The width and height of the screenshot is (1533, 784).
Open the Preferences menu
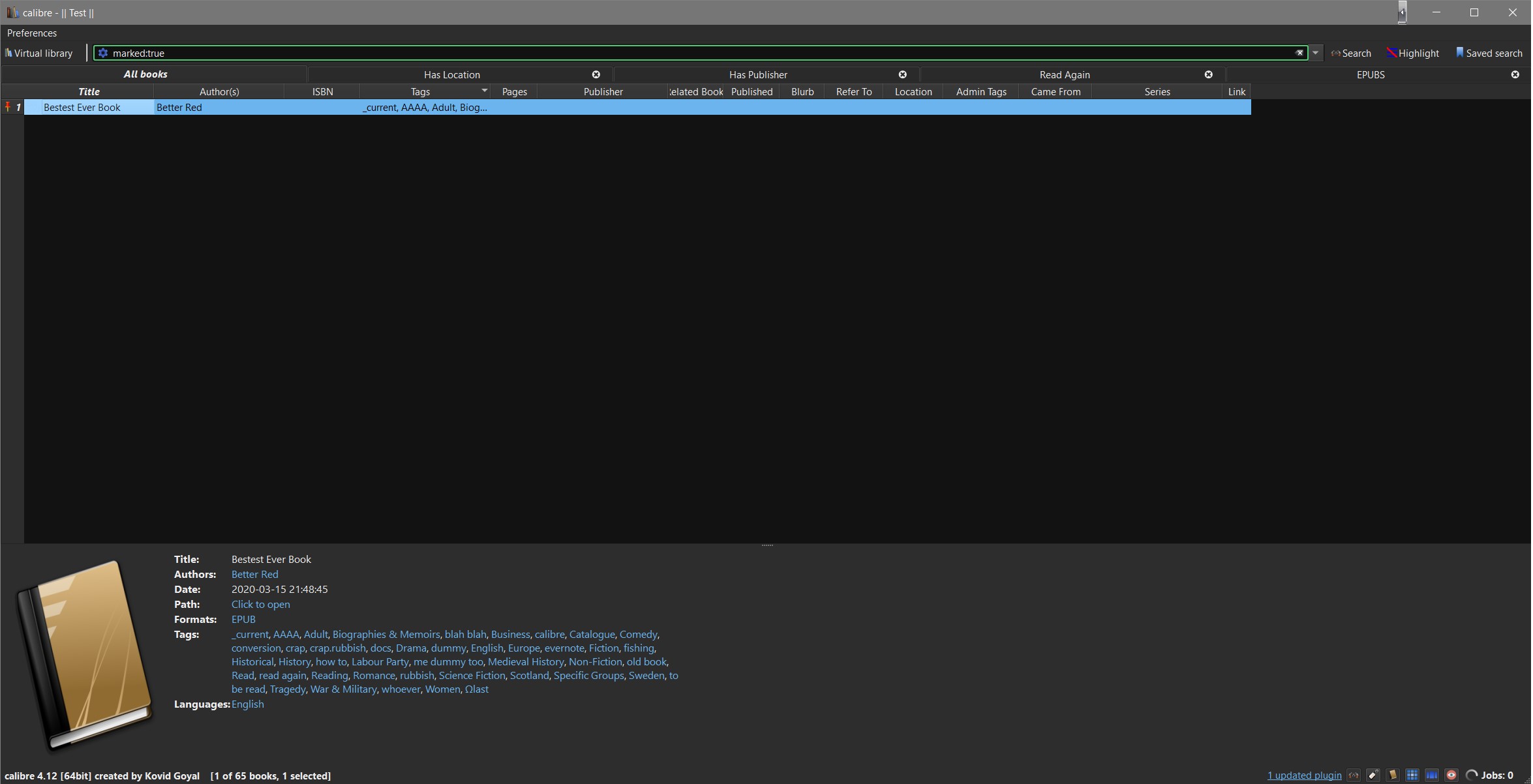pyautogui.click(x=32, y=33)
